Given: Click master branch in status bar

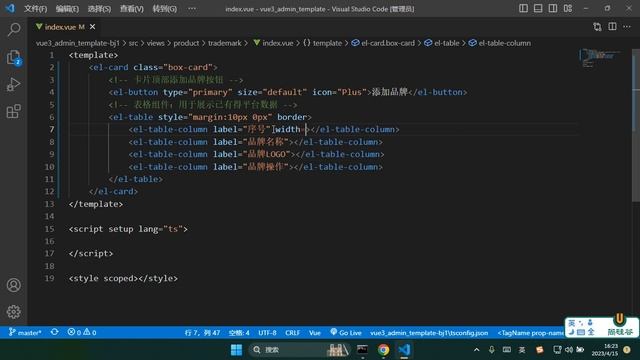Looking at the screenshot, I should tap(25, 333).
